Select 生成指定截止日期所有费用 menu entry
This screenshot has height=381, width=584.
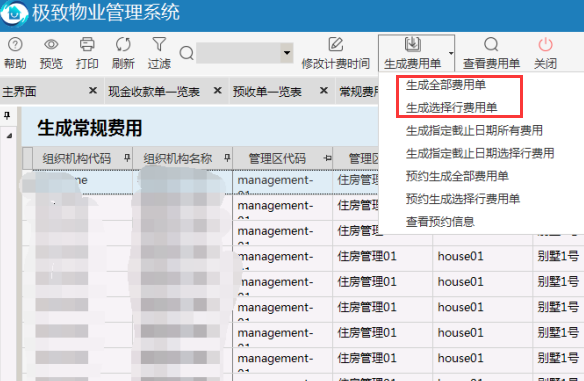click(474, 130)
